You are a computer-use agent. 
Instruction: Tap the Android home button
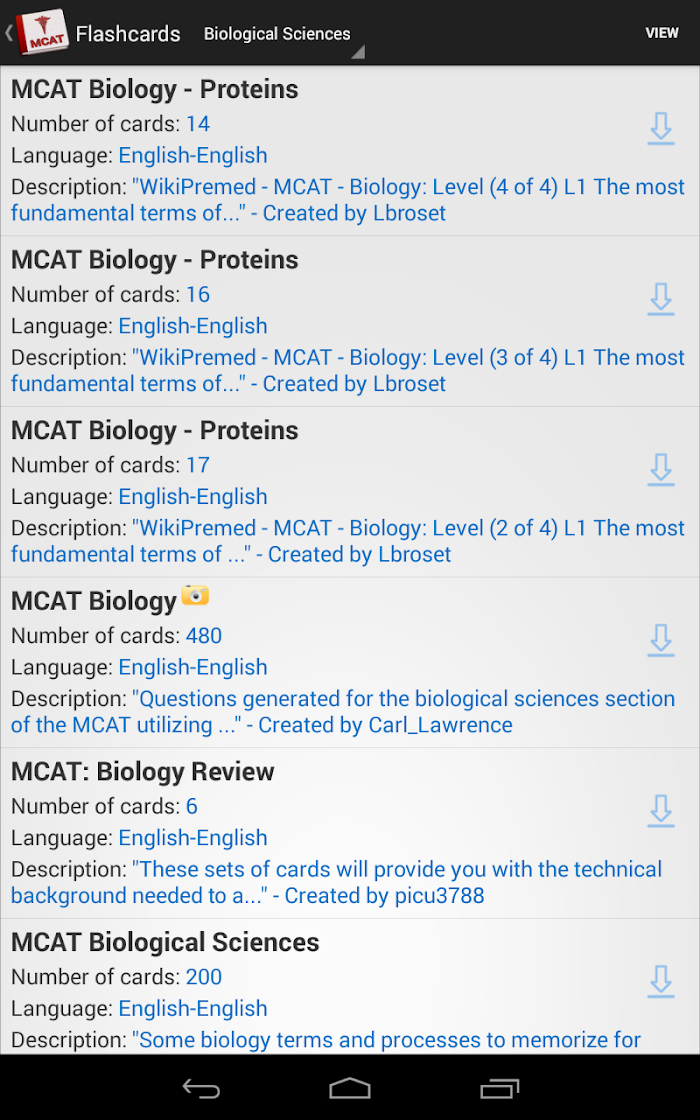tap(350, 1088)
